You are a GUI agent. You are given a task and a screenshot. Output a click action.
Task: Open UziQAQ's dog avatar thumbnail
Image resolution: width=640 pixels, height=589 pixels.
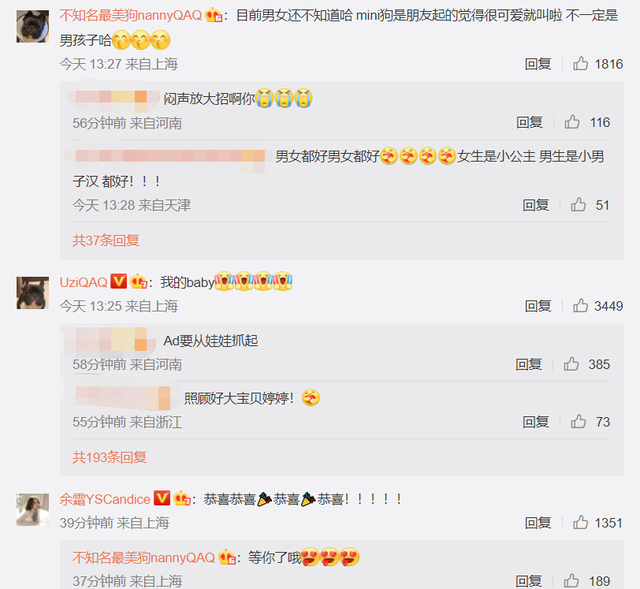pos(33,293)
